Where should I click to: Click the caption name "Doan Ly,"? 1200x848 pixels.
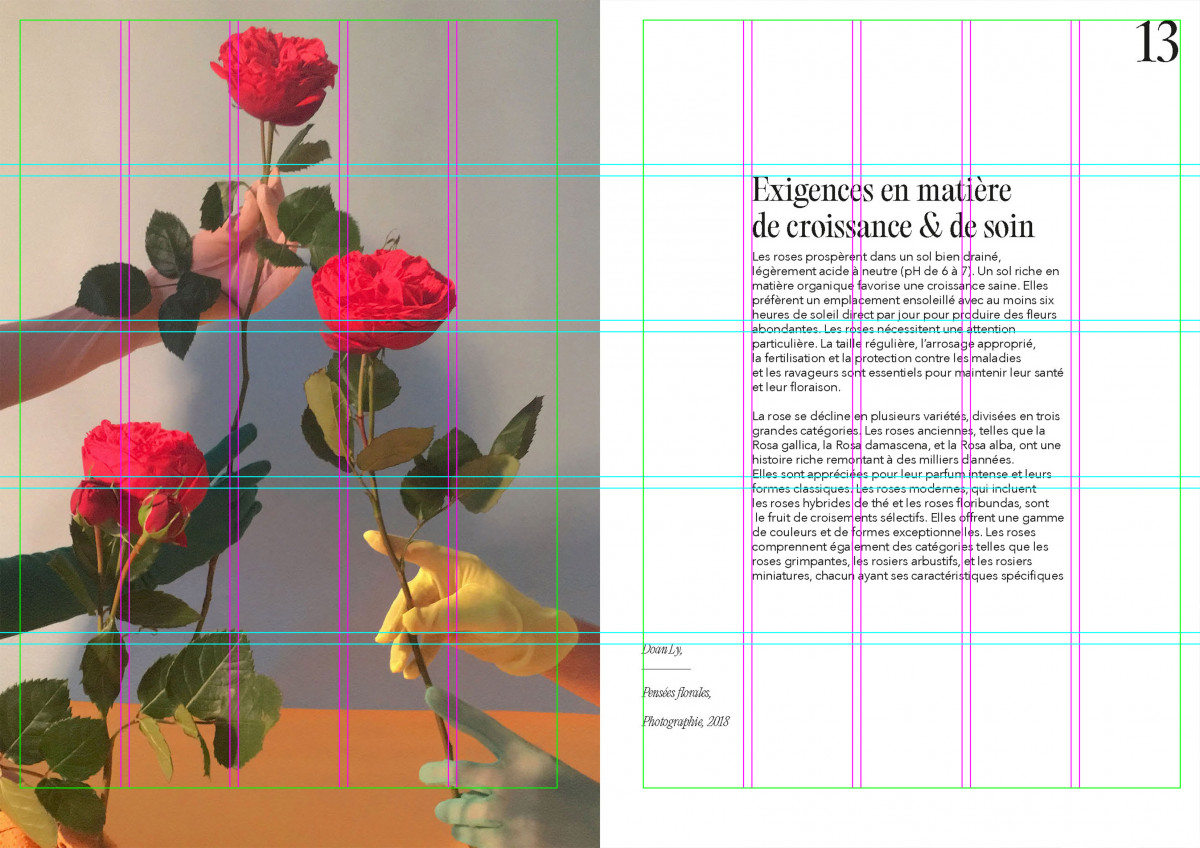(662, 650)
